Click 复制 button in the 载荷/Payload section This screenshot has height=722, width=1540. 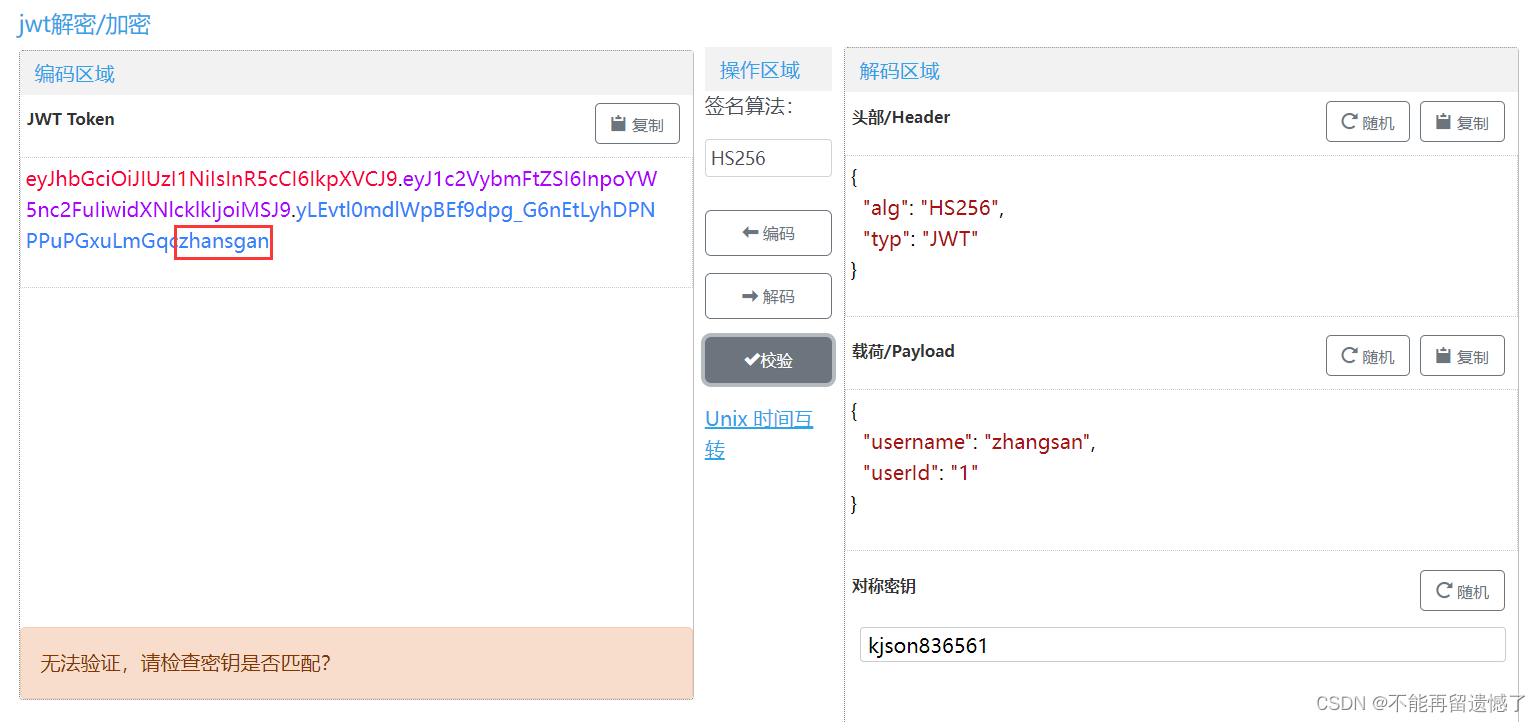(1462, 356)
